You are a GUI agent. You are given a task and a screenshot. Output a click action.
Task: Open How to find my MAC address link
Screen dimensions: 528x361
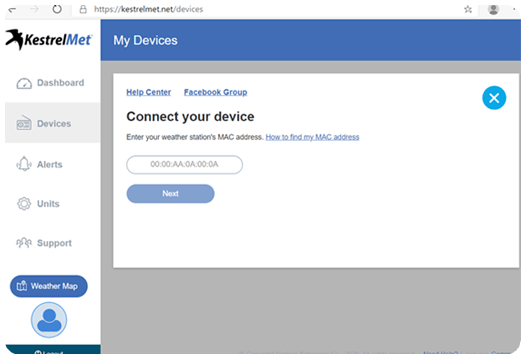pyautogui.click(x=312, y=137)
